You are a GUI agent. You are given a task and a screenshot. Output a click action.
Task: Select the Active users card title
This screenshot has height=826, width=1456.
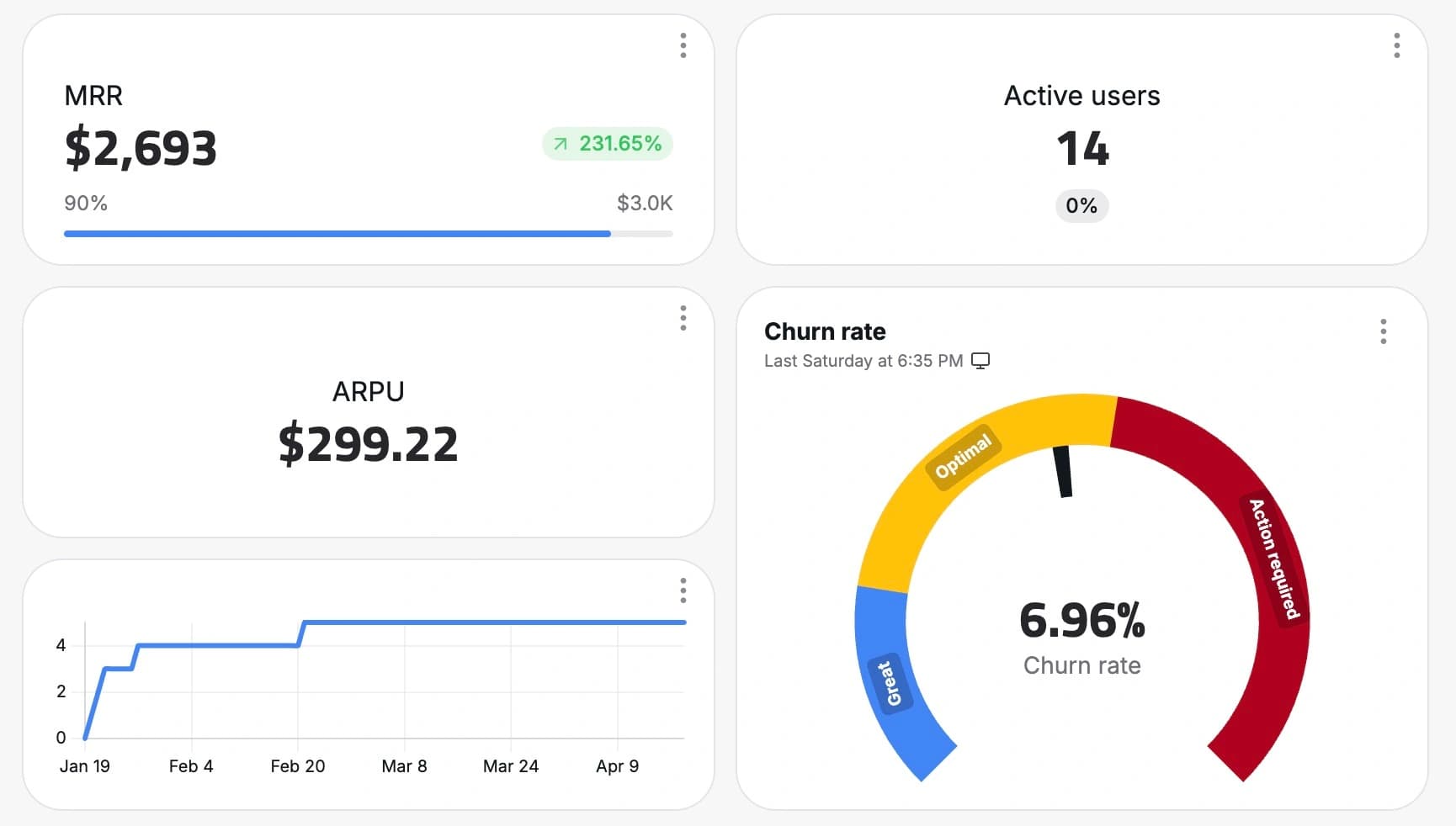click(1081, 95)
